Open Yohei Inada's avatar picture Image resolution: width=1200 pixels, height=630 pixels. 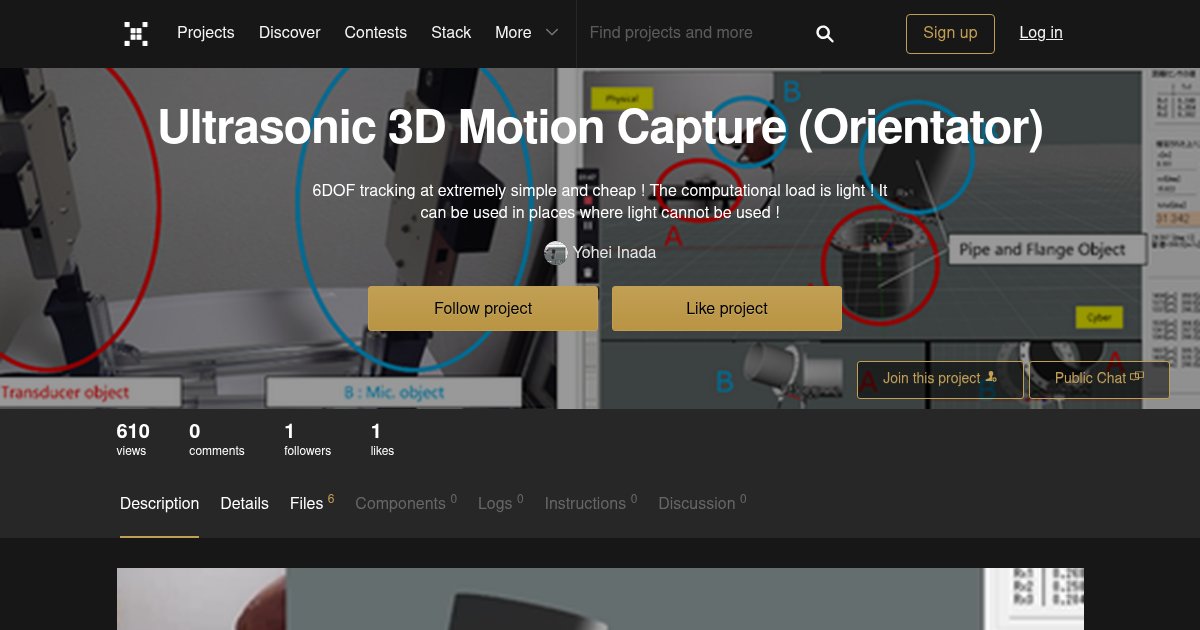[556, 253]
